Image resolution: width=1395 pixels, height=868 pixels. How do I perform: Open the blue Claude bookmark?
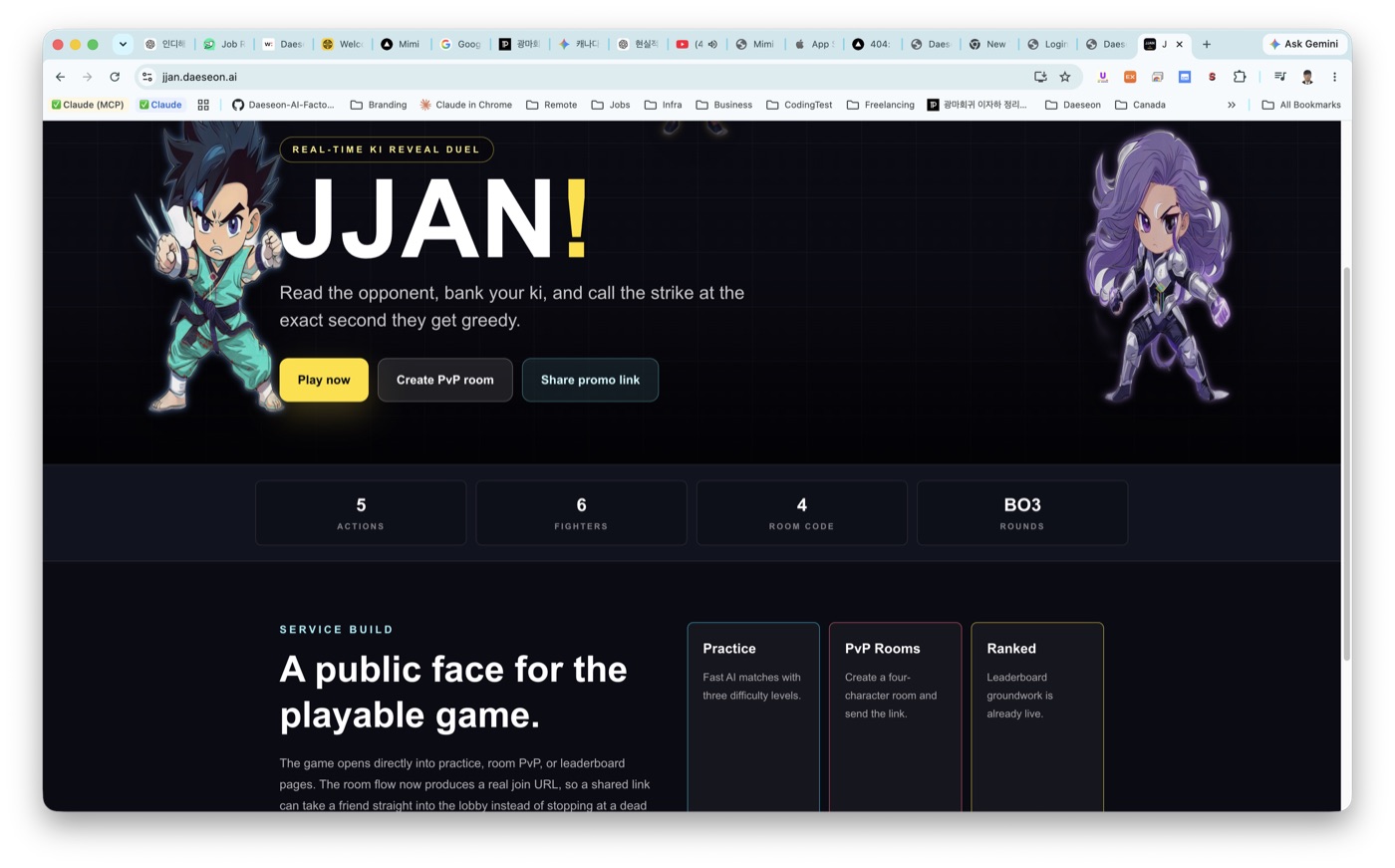tap(160, 105)
